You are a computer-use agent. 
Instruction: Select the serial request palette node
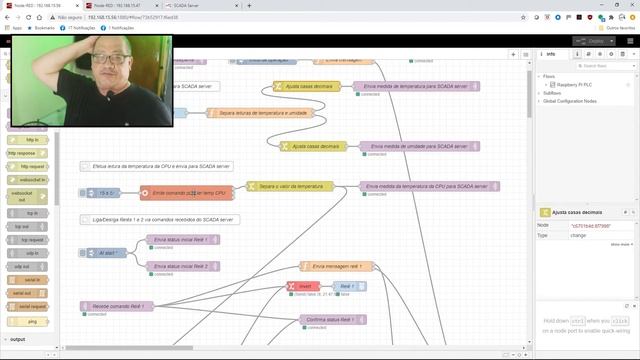(27, 307)
